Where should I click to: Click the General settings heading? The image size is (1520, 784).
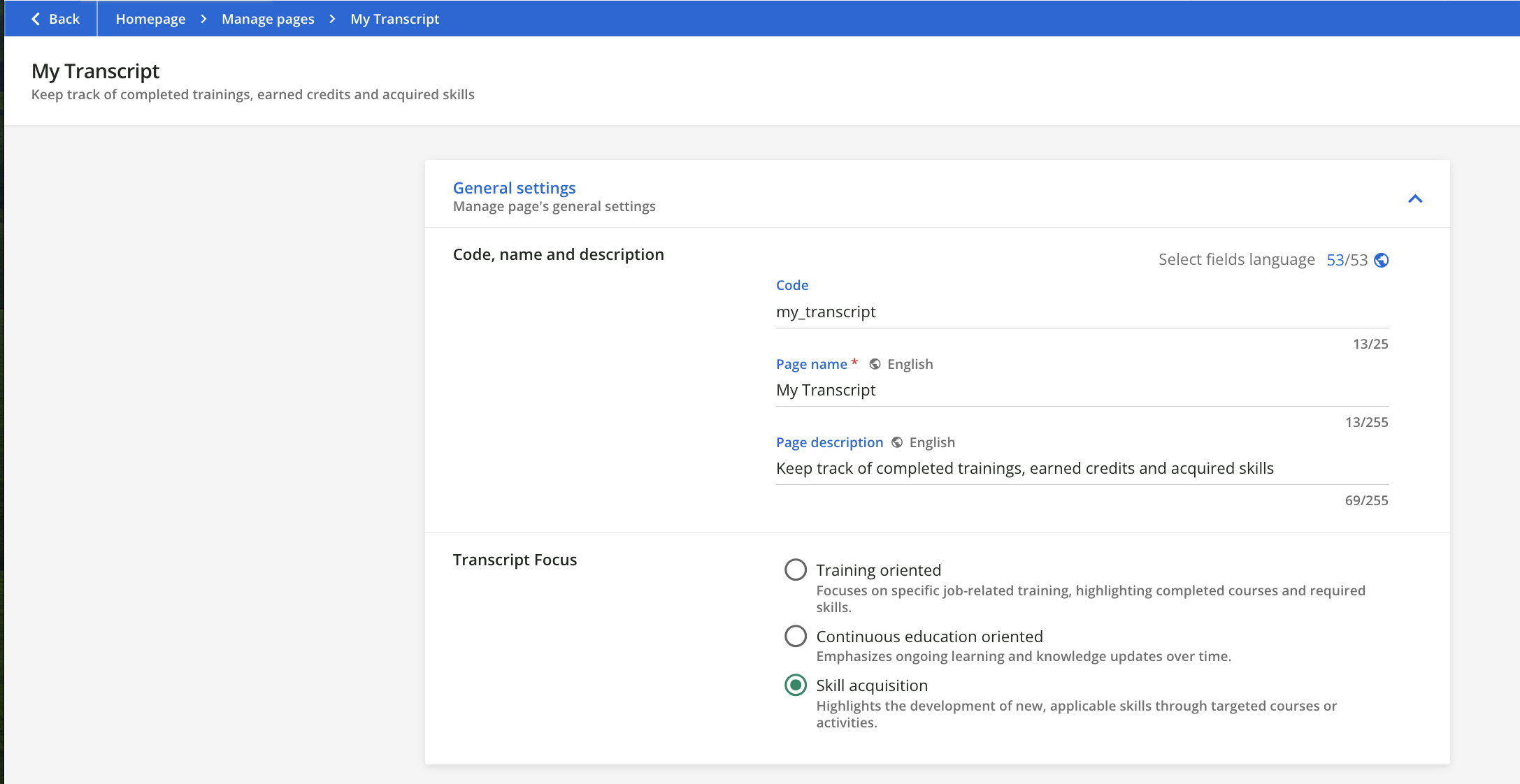[514, 188]
